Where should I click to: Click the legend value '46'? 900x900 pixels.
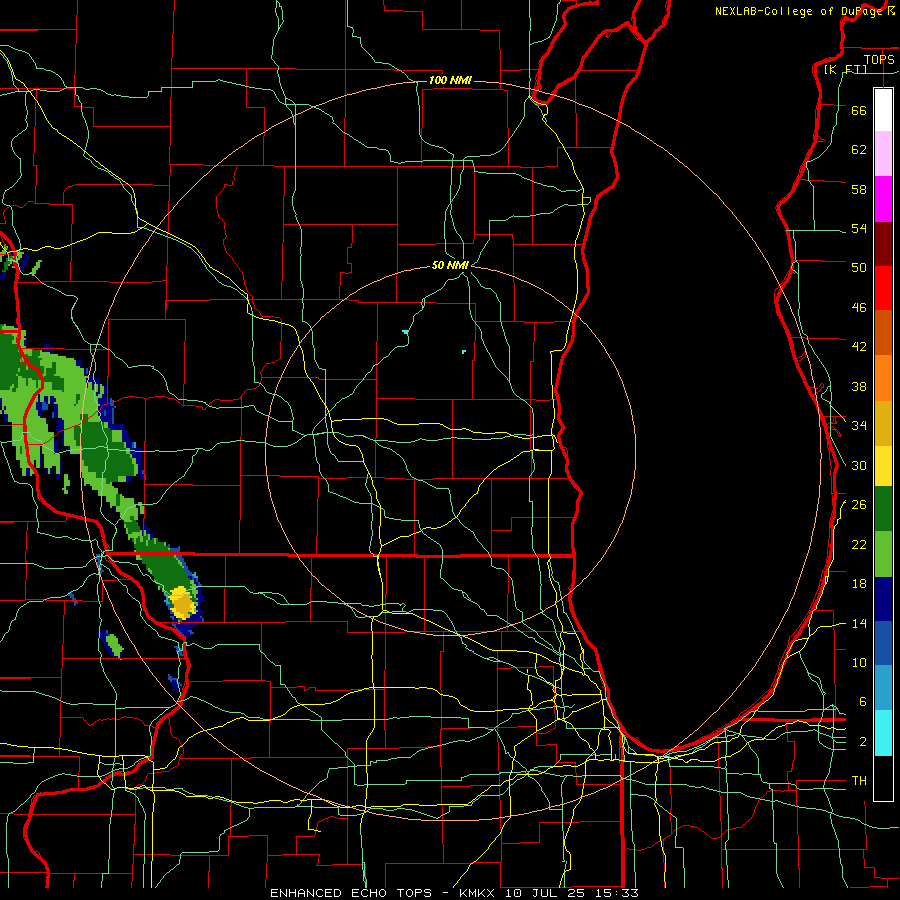click(x=859, y=308)
